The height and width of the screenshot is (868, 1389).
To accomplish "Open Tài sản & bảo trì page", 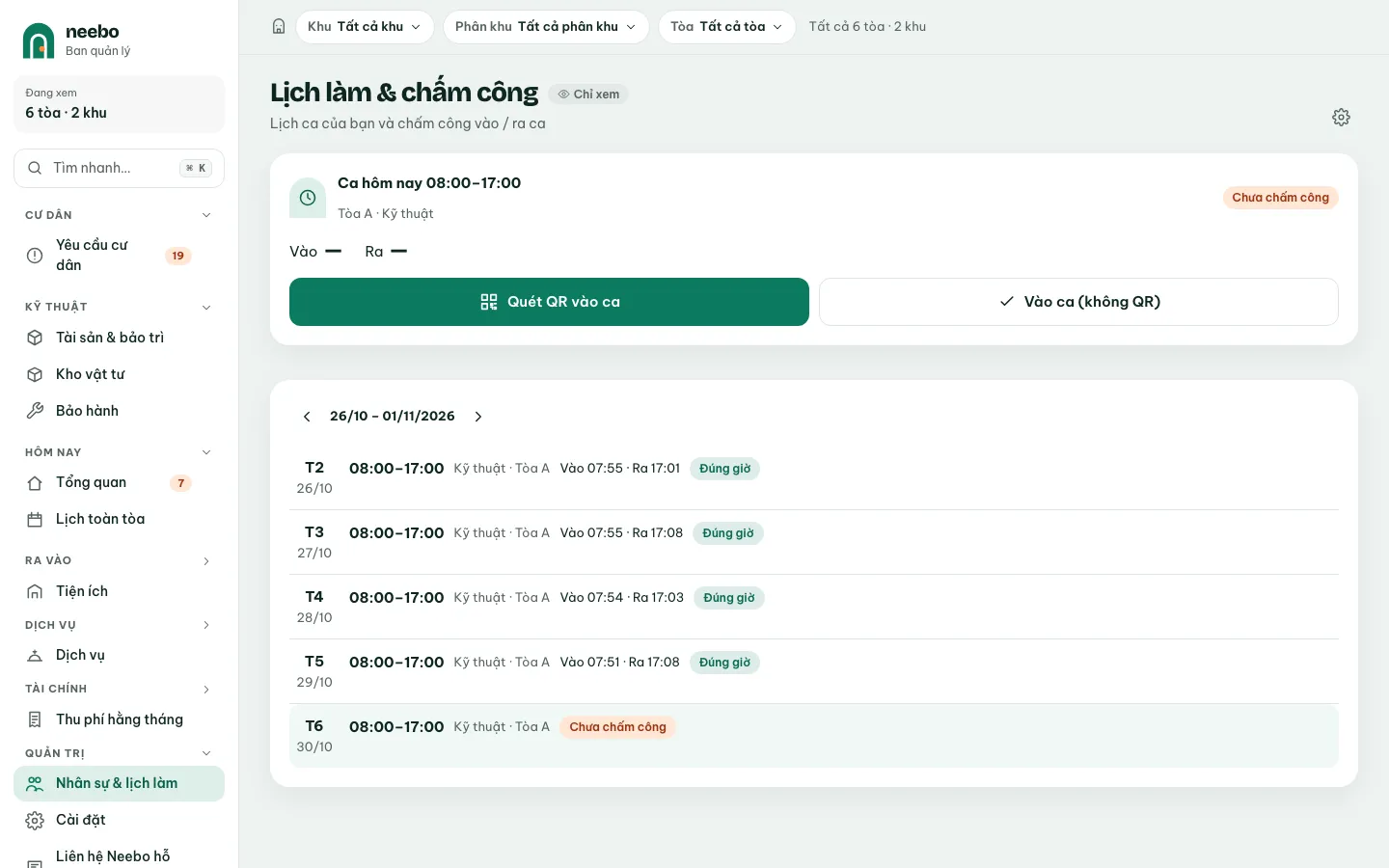I will 119,338.
